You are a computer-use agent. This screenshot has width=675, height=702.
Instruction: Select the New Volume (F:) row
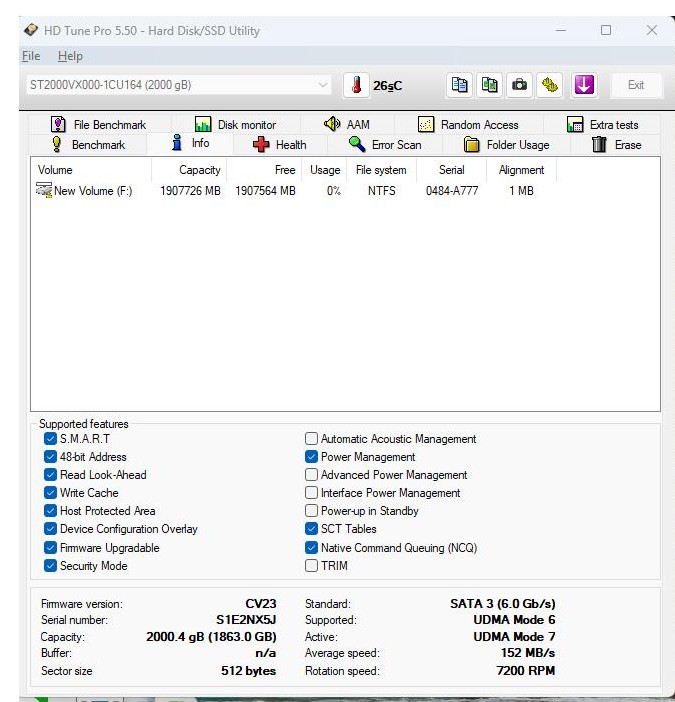click(x=92, y=191)
